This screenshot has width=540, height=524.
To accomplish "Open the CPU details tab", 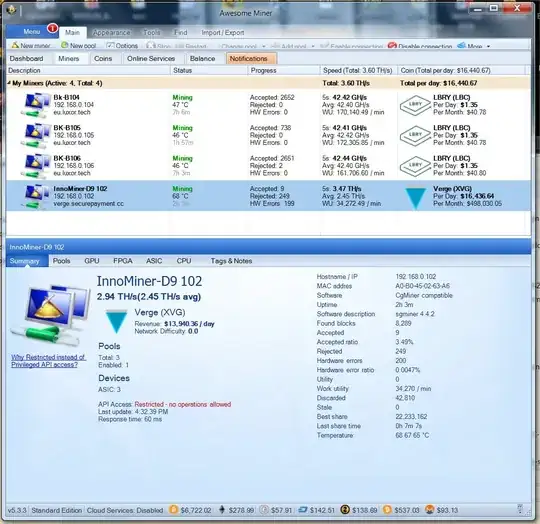I will point(184,261).
